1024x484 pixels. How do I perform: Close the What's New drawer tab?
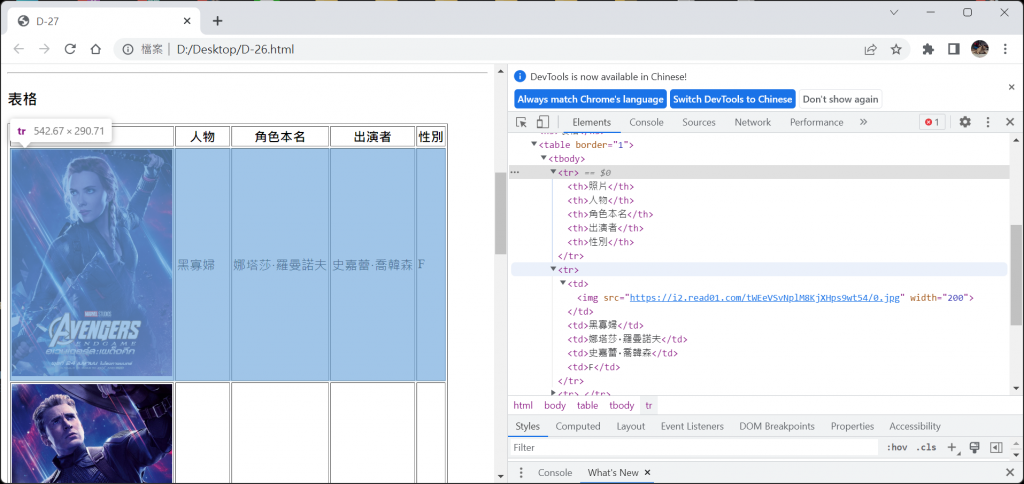647,472
